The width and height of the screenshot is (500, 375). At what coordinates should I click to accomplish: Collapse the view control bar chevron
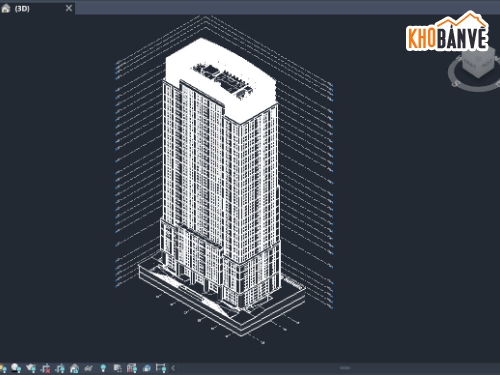173,368
